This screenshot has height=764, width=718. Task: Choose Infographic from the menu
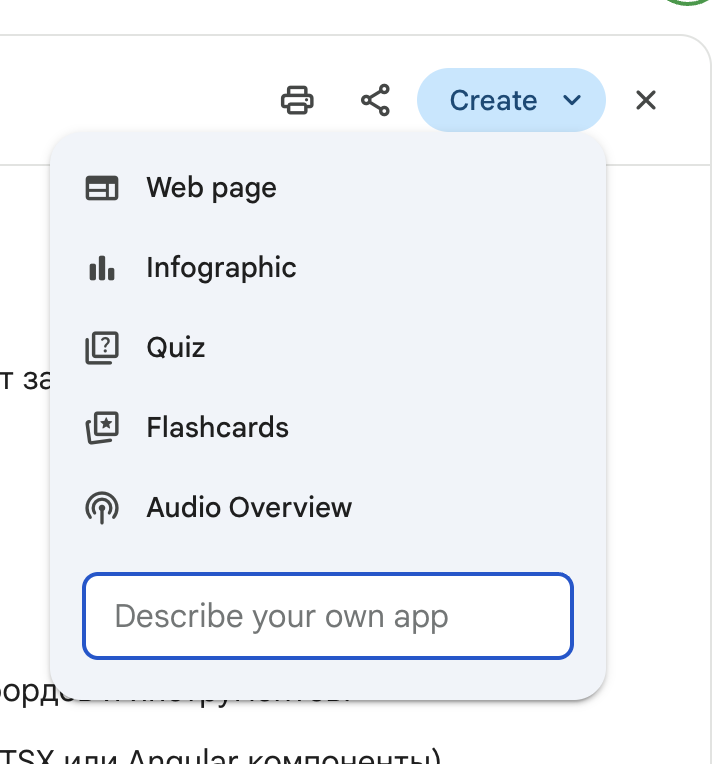[221, 268]
